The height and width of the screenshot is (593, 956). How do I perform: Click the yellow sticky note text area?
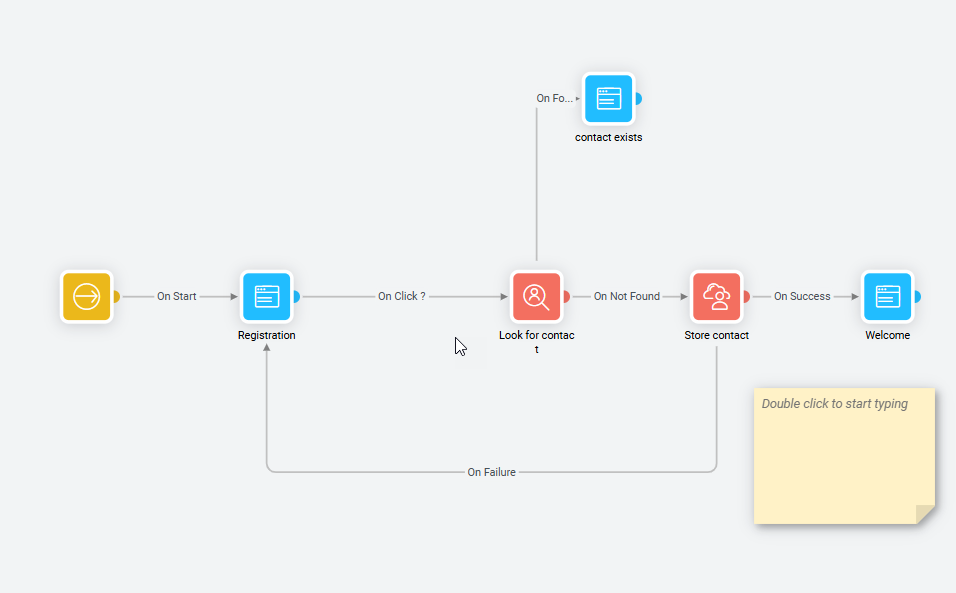(843, 455)
